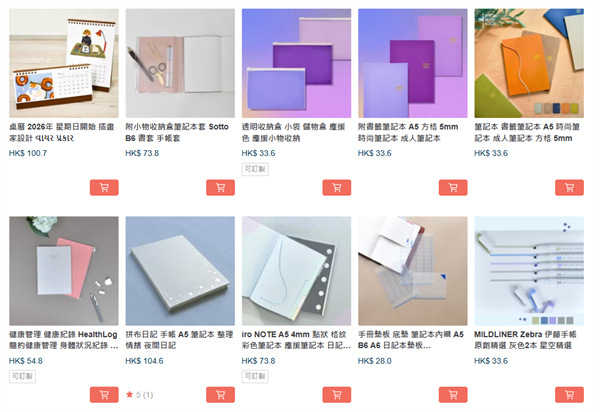
Task: Open the HealthLog product title link
Action: [x=64, y=340]
